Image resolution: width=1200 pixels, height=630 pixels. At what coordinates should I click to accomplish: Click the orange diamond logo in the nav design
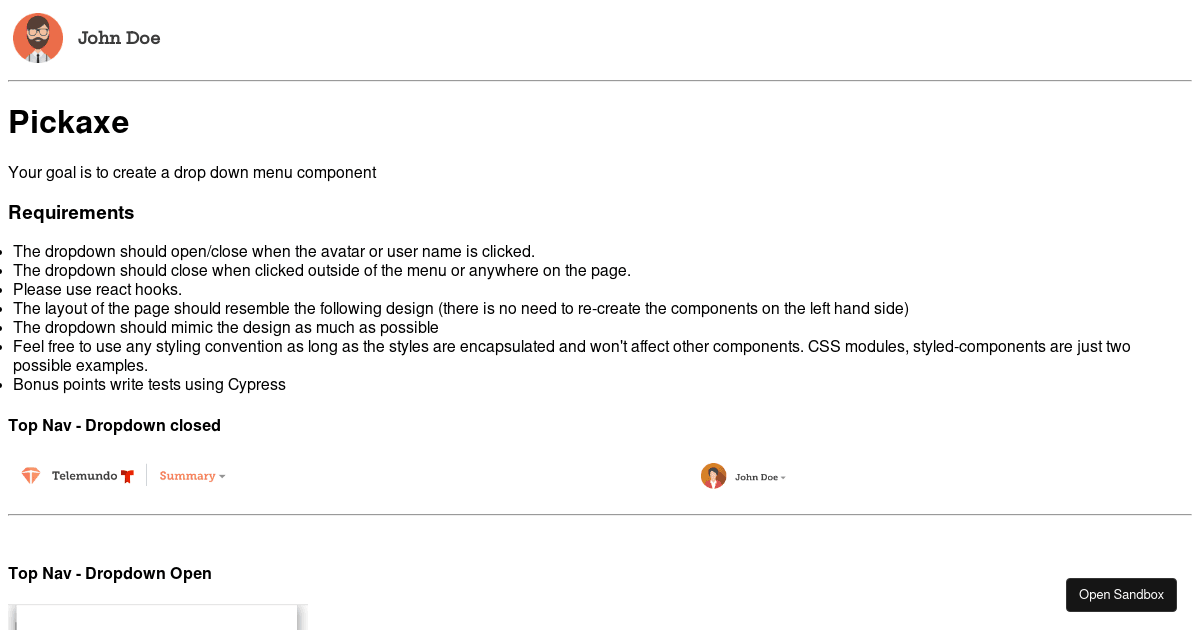pos(32,476)
